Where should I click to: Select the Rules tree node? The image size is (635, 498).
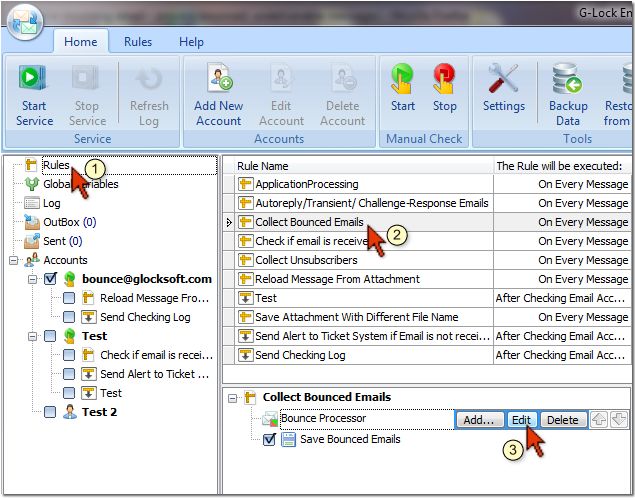[x=56, y=165]
